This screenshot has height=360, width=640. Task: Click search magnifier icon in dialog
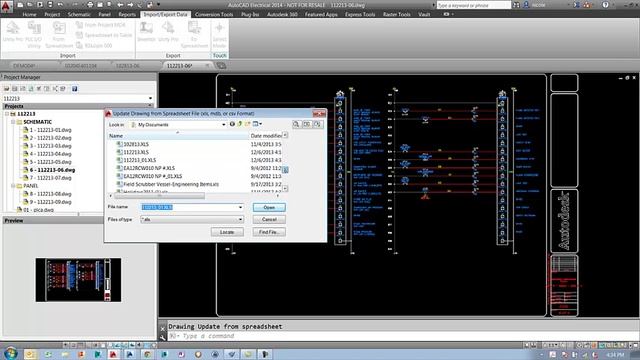pos(296,124)
